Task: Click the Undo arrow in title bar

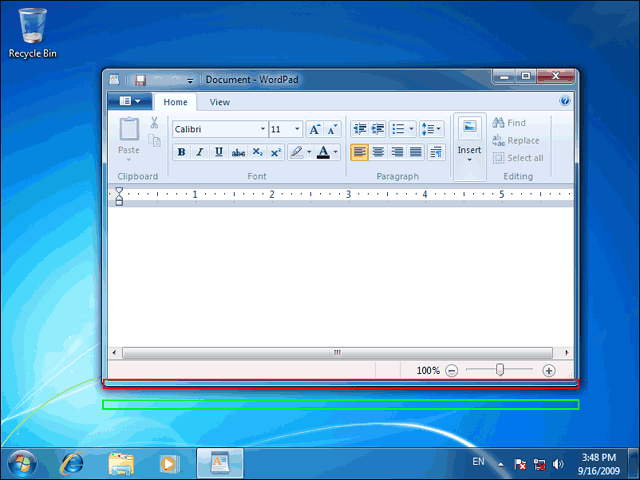Action: coord(158,79)
